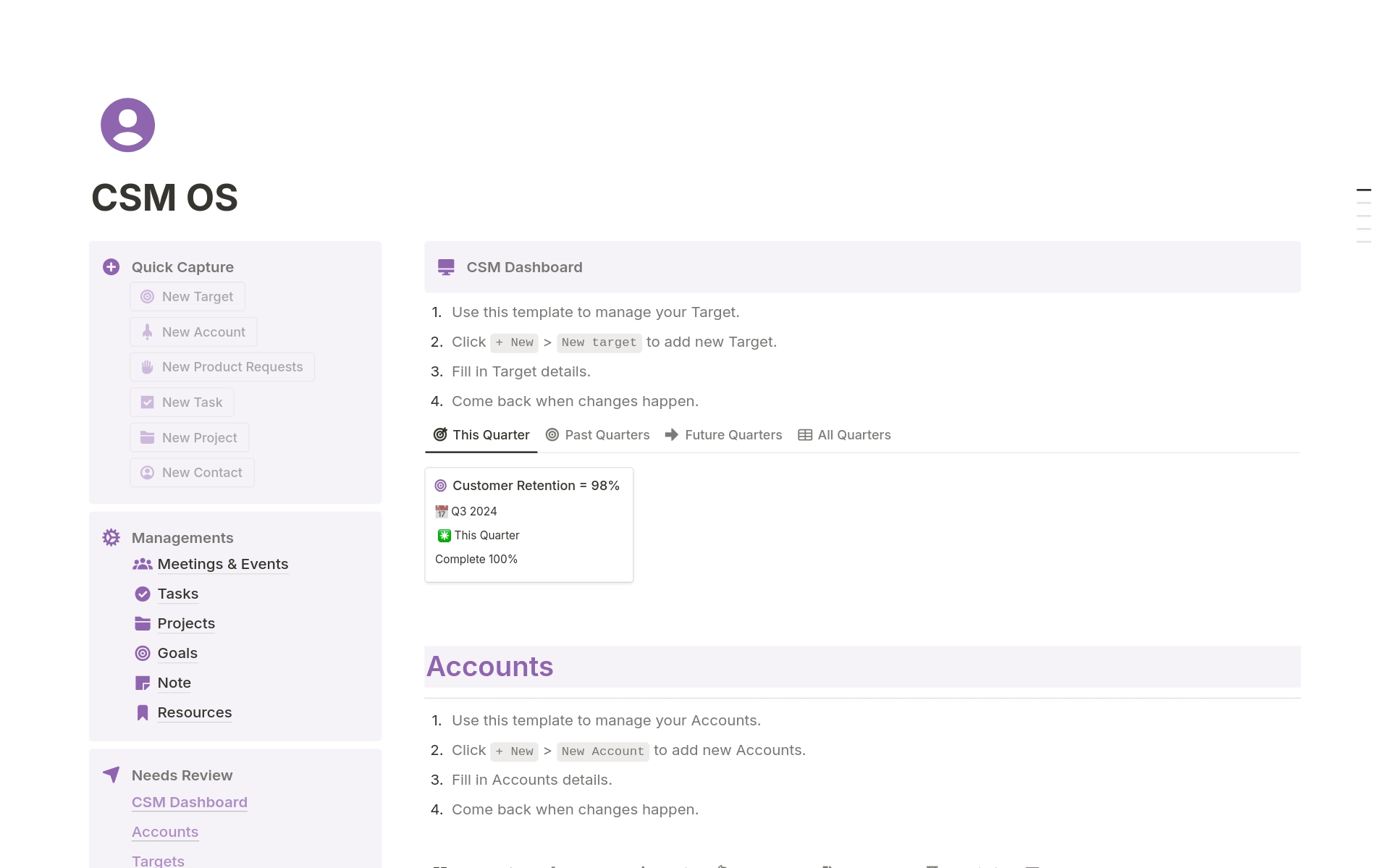Image resolution: width=1390 pixels, height=868 pixels.
Task: Open the Customer Retention = 98% card
Action: [536, 486]
